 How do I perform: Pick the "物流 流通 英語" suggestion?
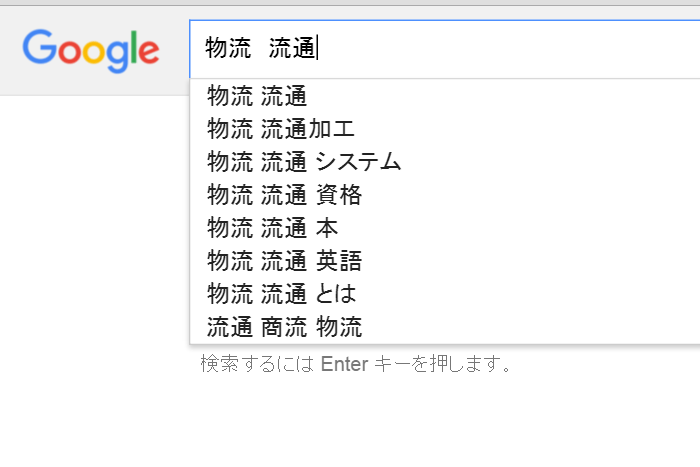tap(284, 261)
